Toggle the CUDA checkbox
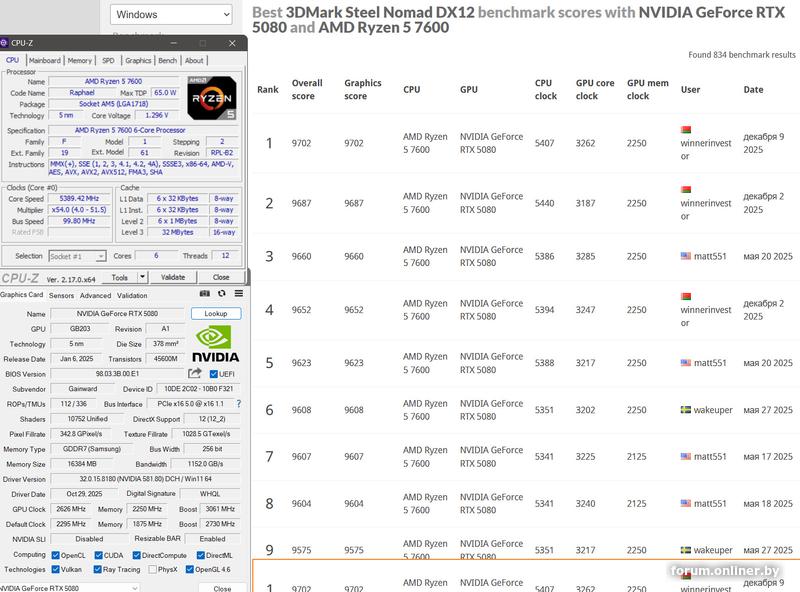The height and width of the screenshot is (592, 800). coord(98,555)
